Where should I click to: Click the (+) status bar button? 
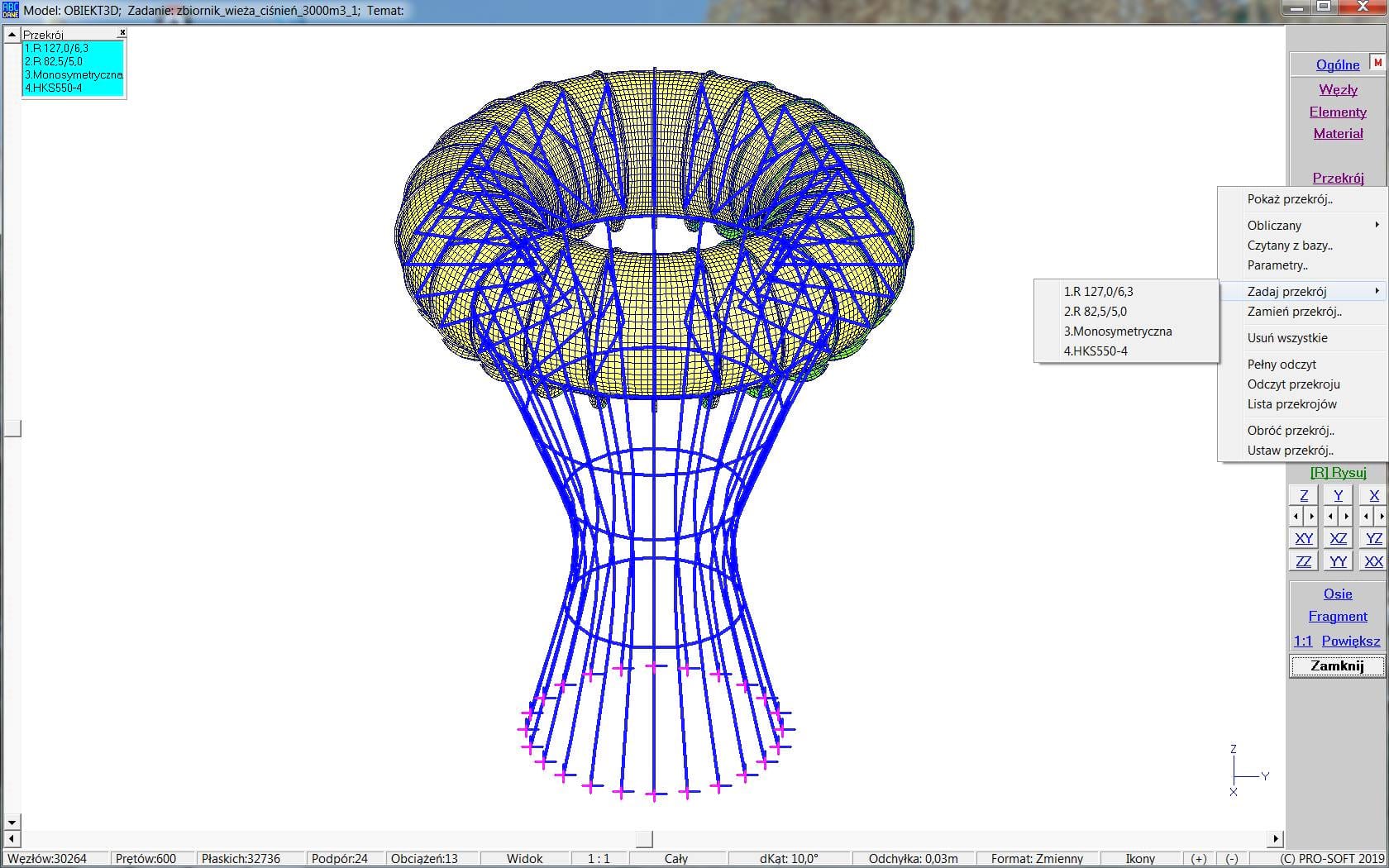pyautogui.click(x=1199, y=858)
